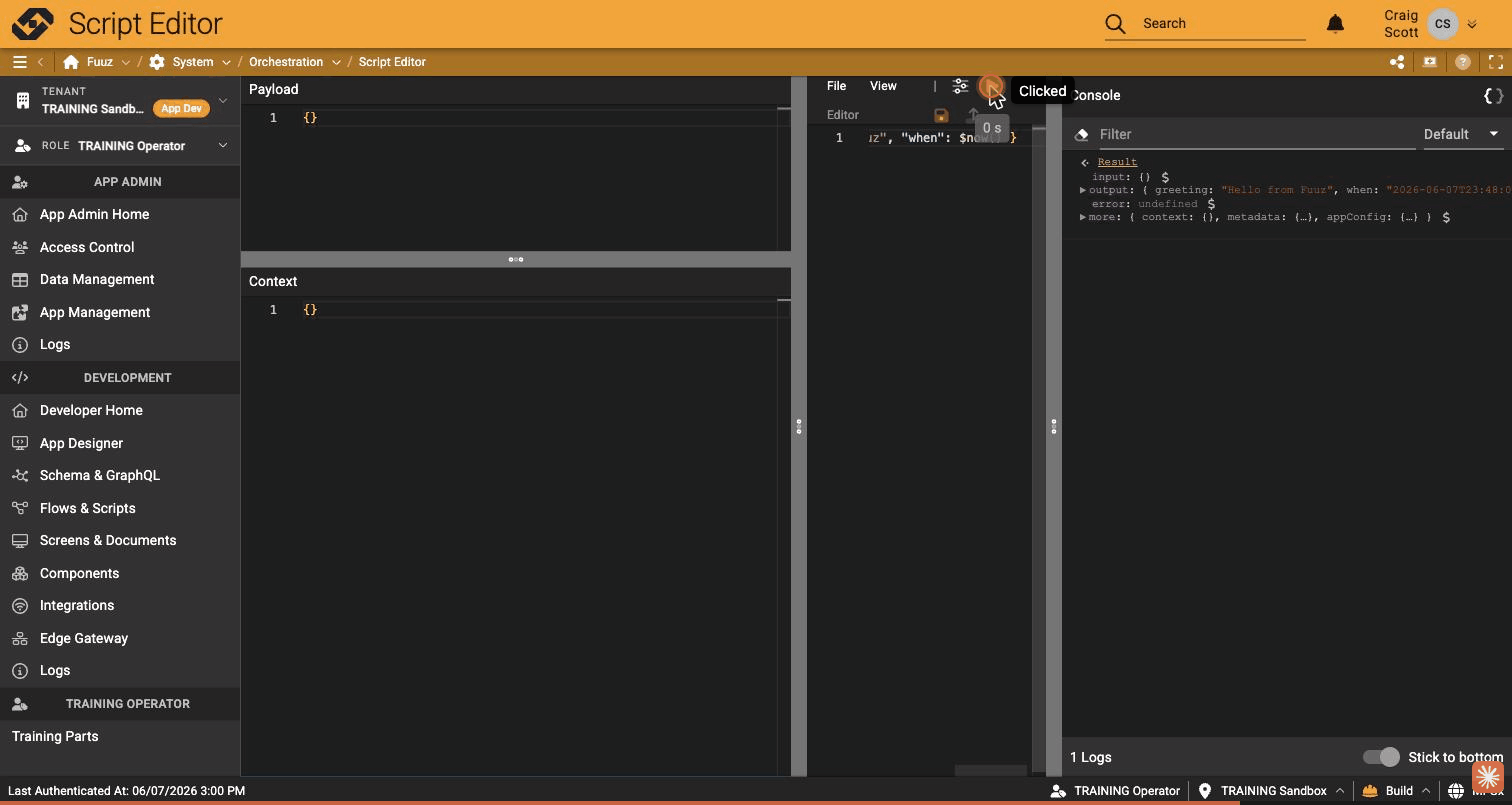Open the File menu
Image resolution: width=1512 pixels, height=805 pixels.
[836, 86]
